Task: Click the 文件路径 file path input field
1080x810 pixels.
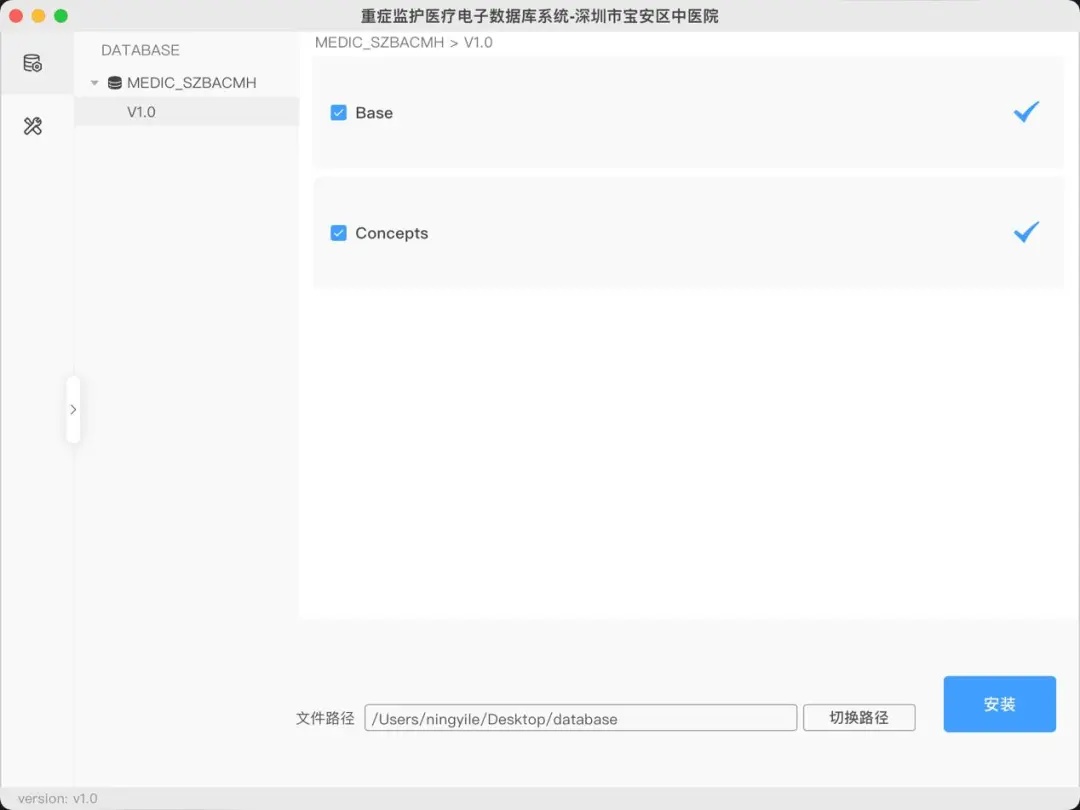Action: (x=581, y=718)
